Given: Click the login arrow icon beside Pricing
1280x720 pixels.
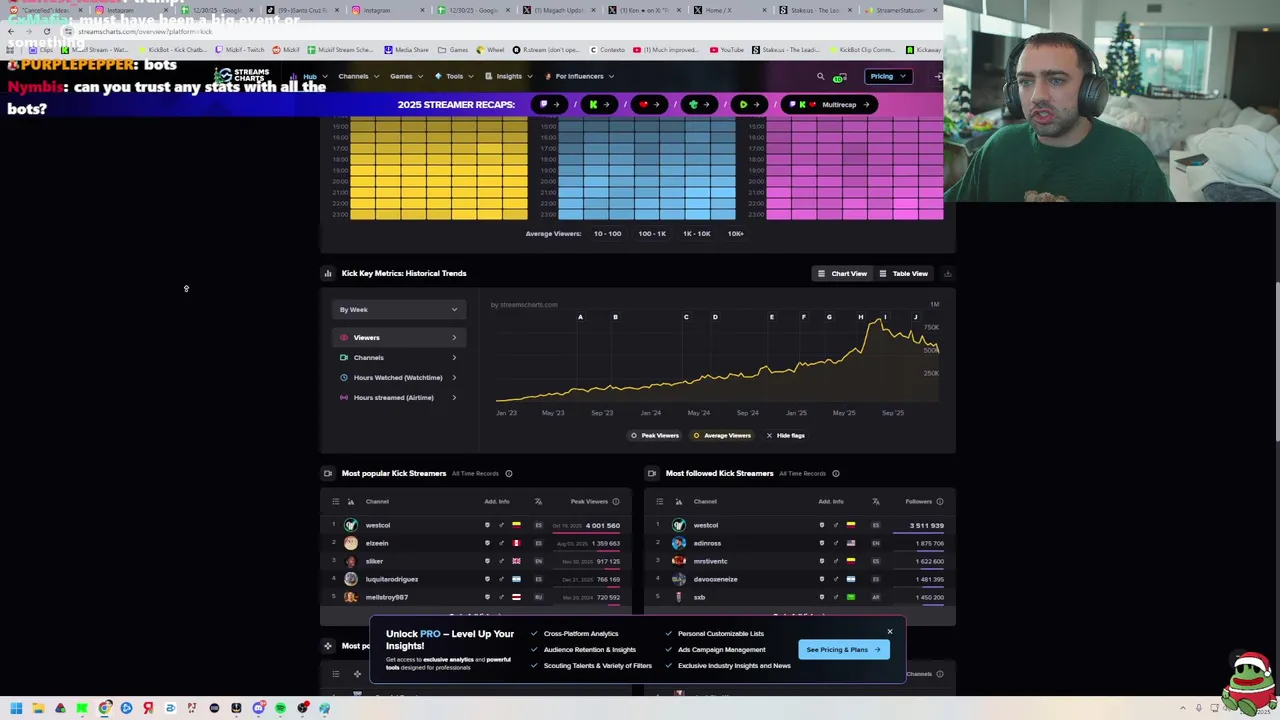Looking at the screenshot, I should tap(938, 76).
